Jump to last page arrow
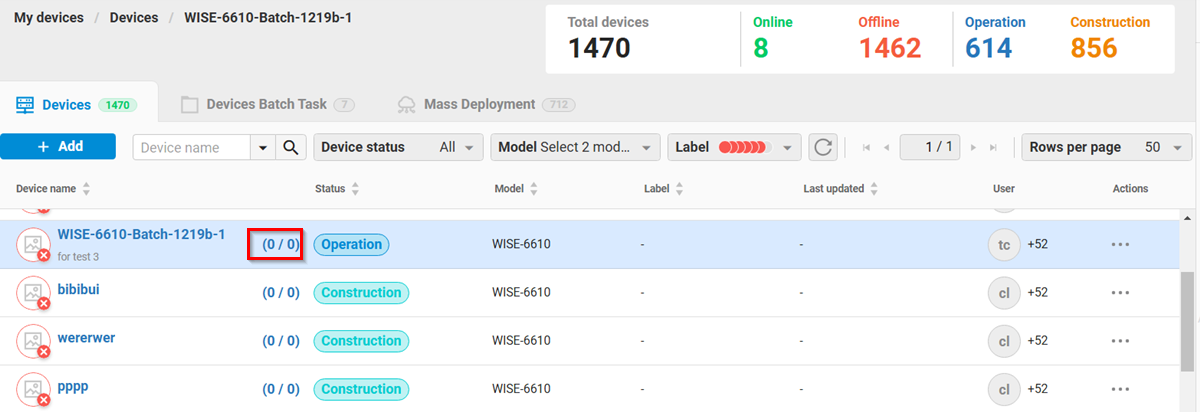1200x412 pixels. [993, 148]
